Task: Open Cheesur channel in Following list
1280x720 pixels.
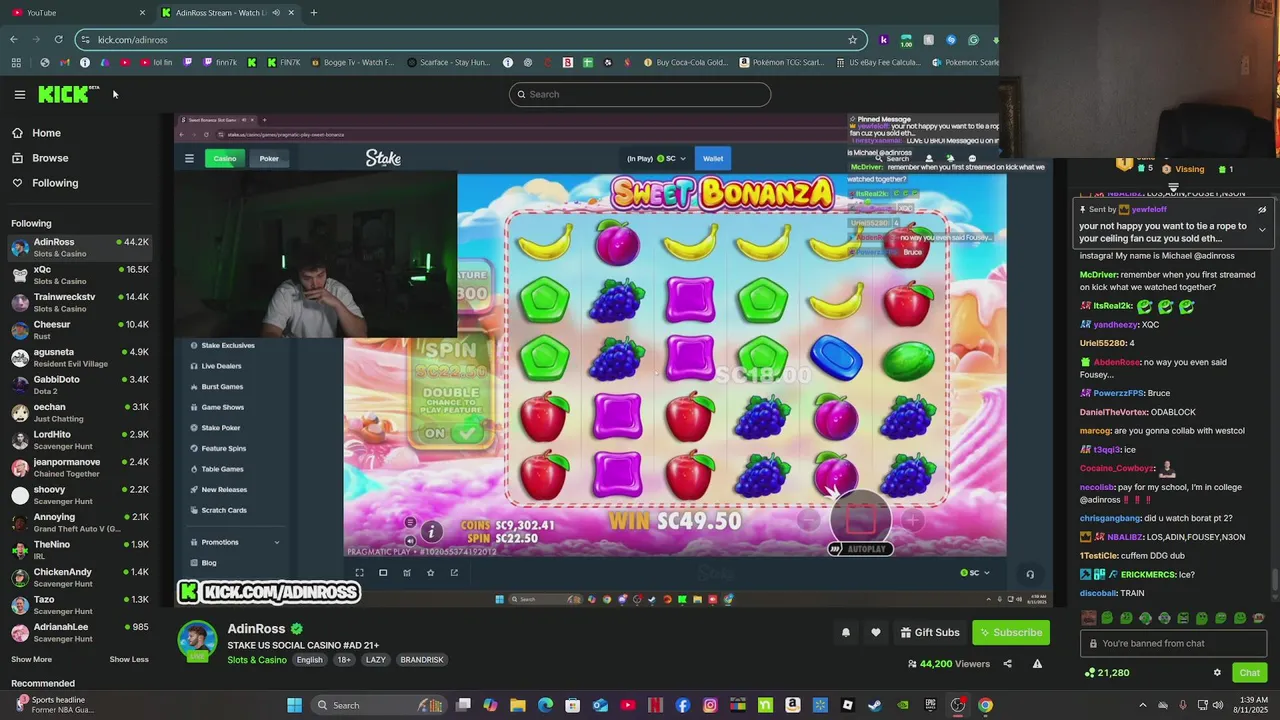Action: tap(80, 330)
